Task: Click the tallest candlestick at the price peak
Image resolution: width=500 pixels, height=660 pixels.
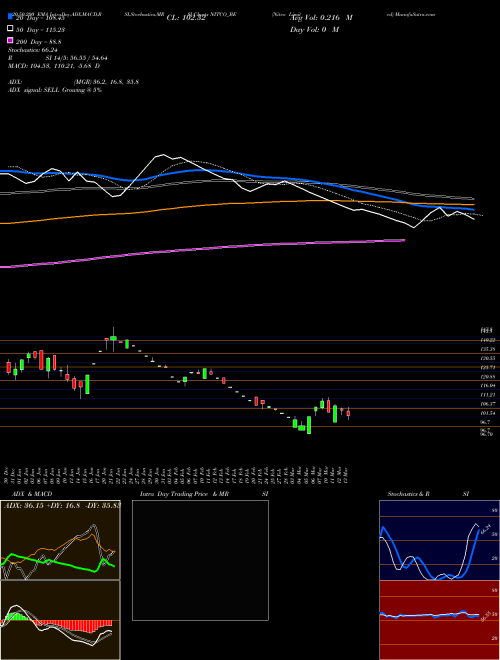Action: pos(113,338)
